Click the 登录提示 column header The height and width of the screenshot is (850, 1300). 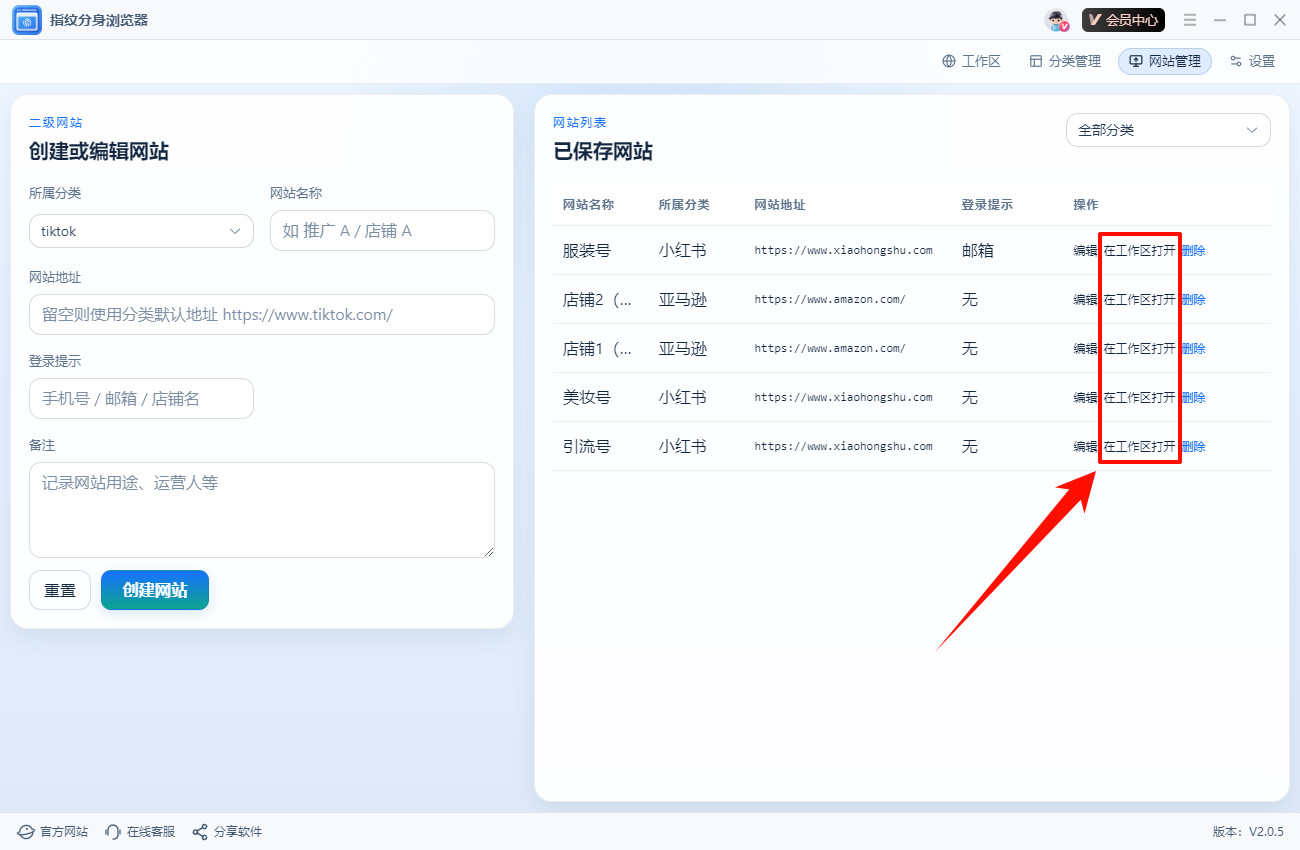[x=987, y=204]
